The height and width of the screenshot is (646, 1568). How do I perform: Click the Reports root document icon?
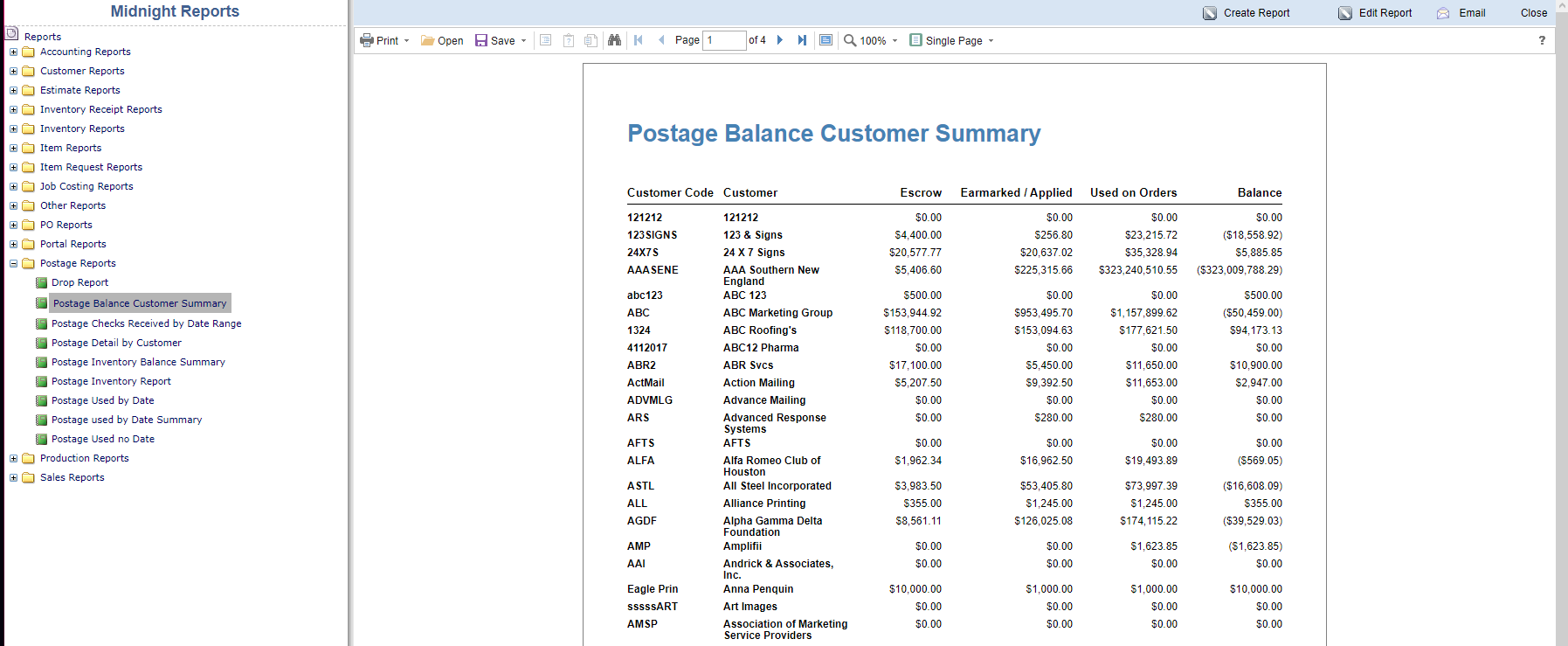coord(12,33)
